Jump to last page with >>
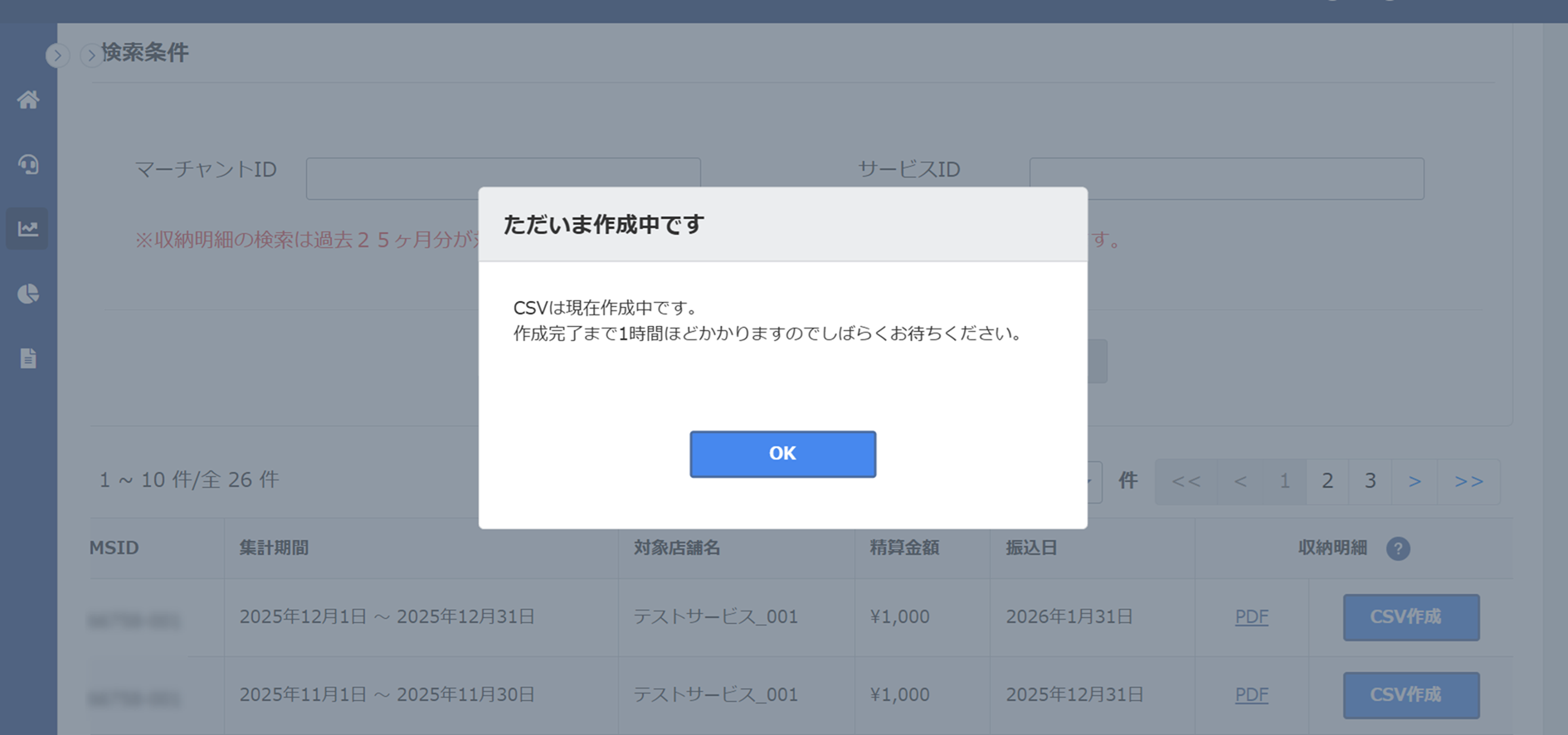This screenshot has height=735, width=1568. pos(1468,481)
